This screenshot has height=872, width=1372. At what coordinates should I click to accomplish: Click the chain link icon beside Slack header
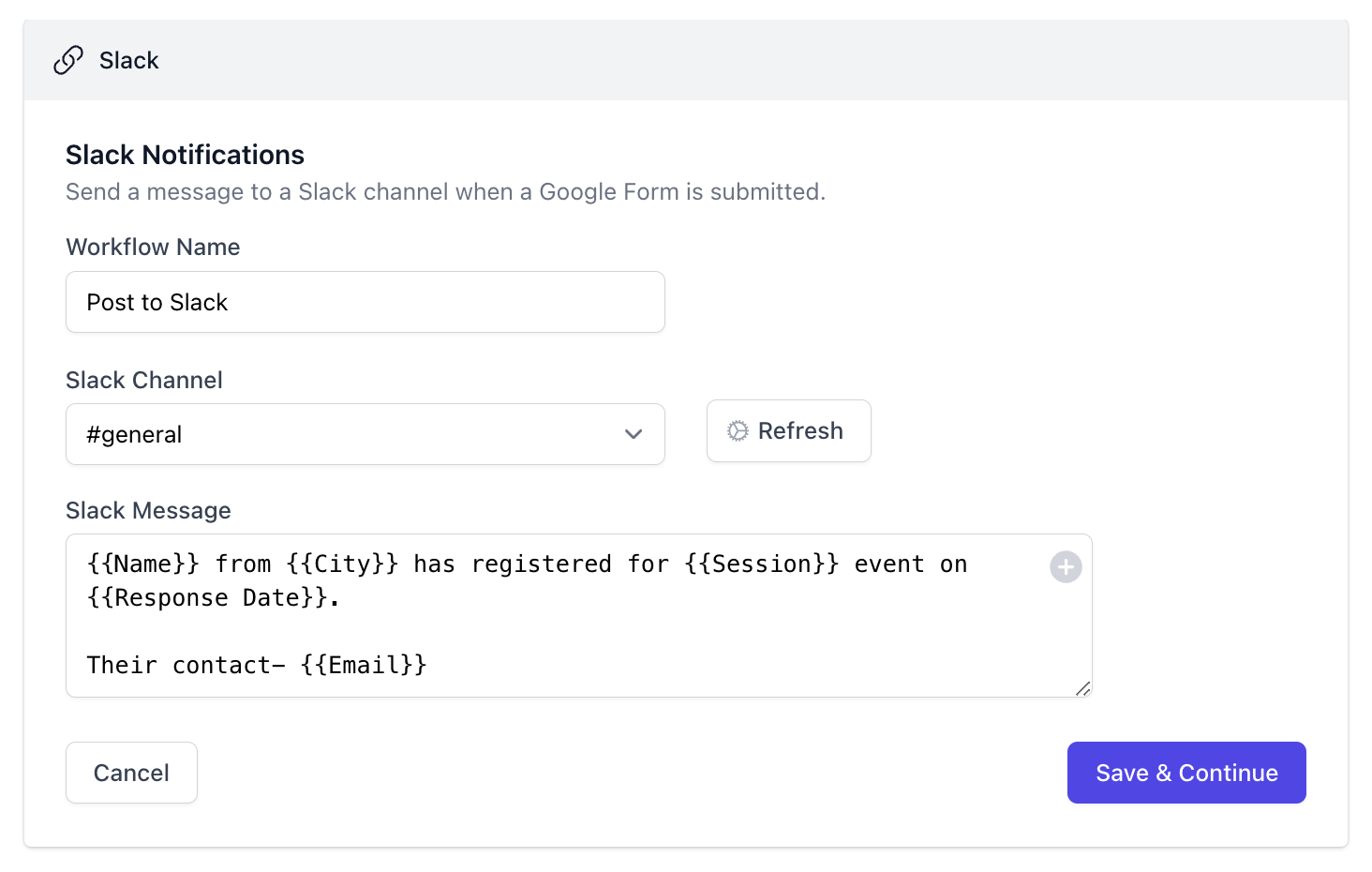coord(67,59)
